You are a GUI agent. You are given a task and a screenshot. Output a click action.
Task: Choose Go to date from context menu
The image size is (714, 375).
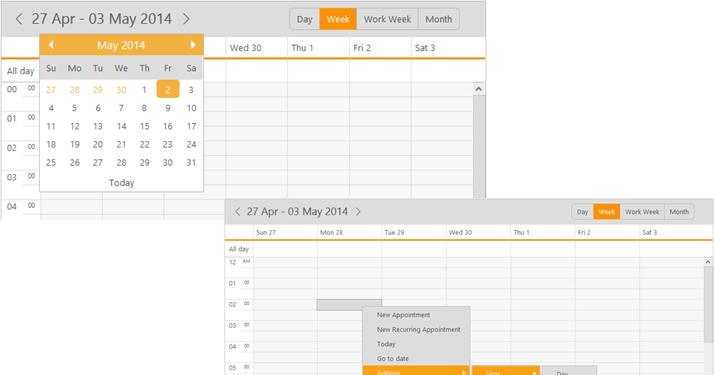416,359
